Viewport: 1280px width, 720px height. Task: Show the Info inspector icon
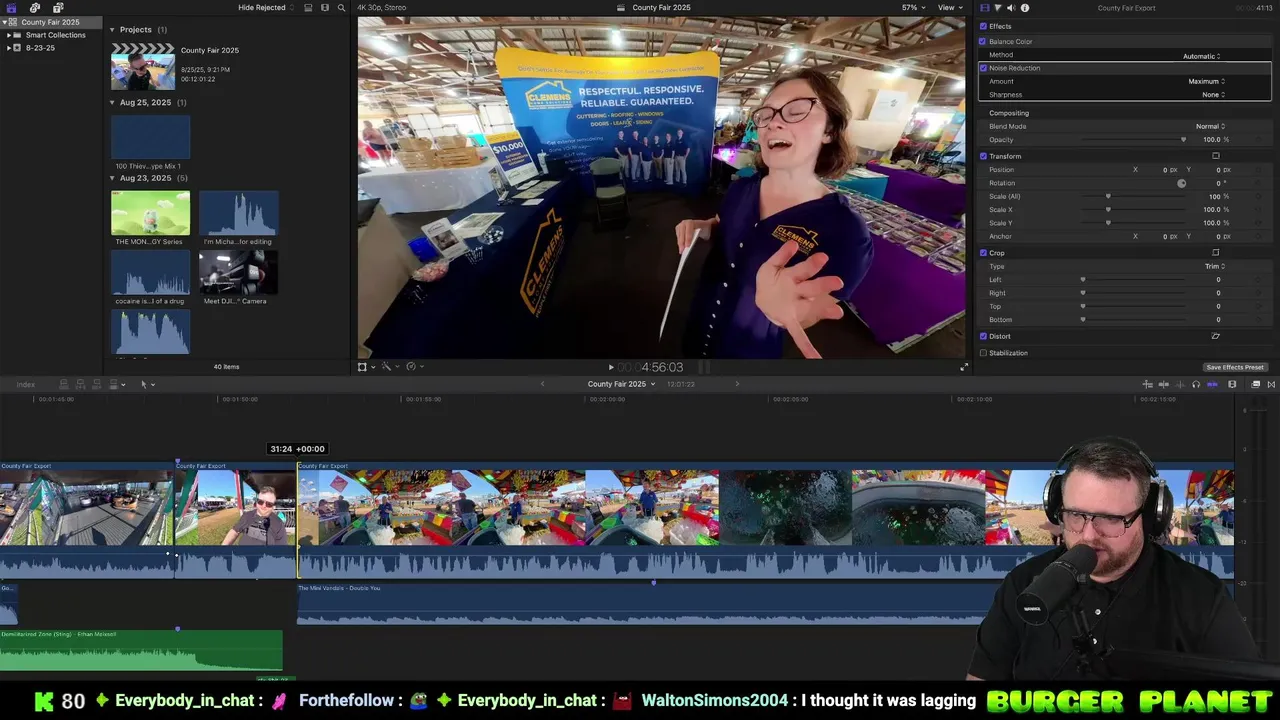coord(1024,7)
